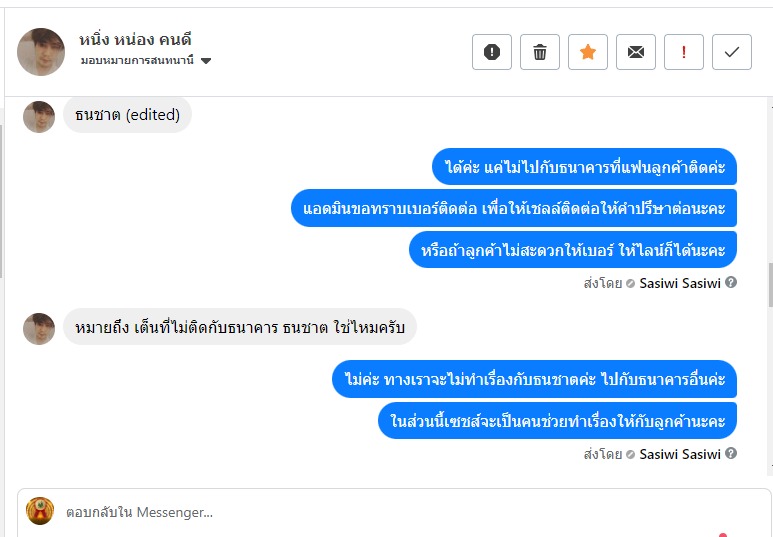Viewport: 773px width, 537px height.
Task: Expand the มอบหมายการสนทนานี้ dropdown arrow
Action: [x=206, y=61]
